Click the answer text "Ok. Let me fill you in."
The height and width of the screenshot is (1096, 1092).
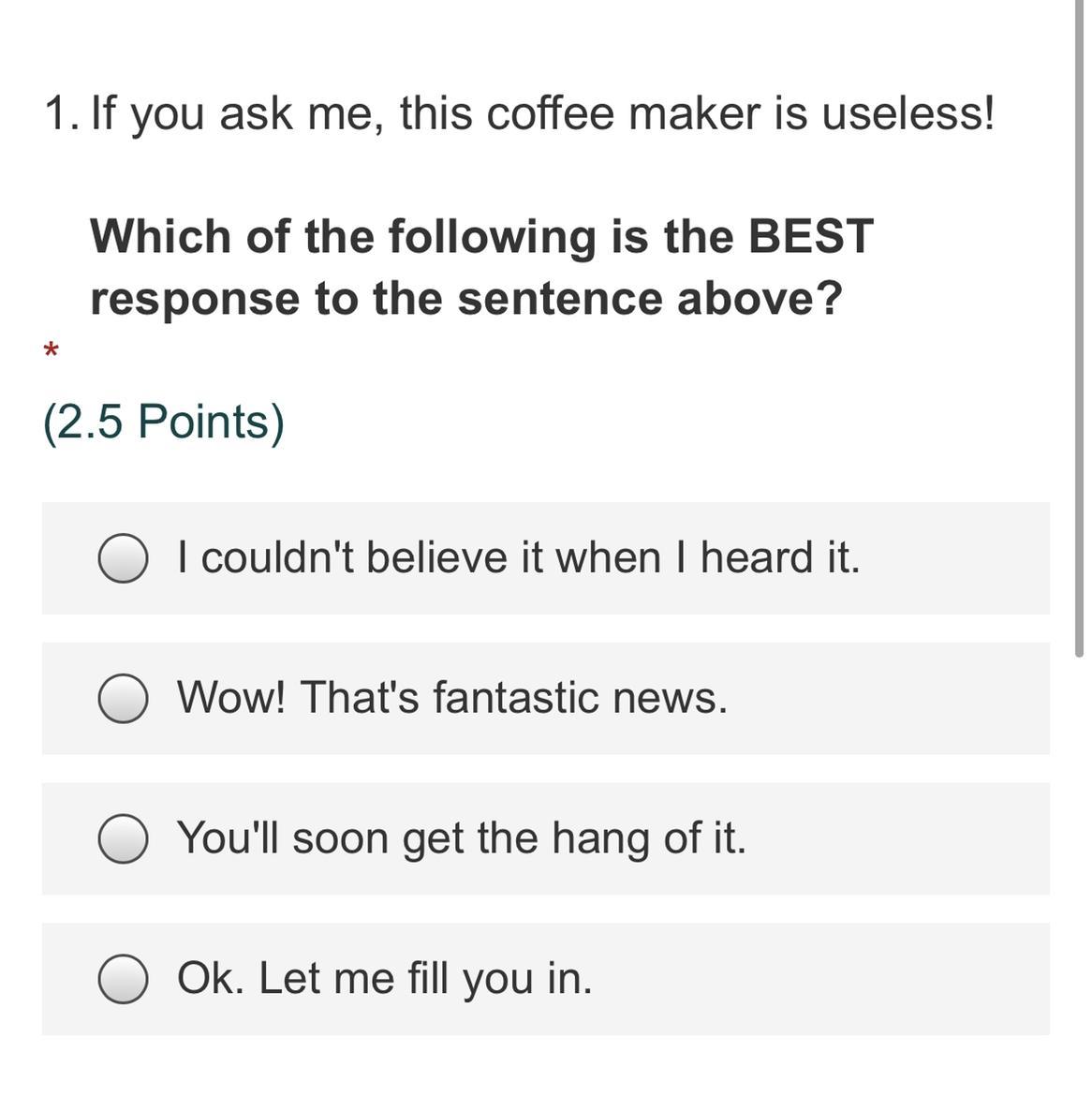384,978
